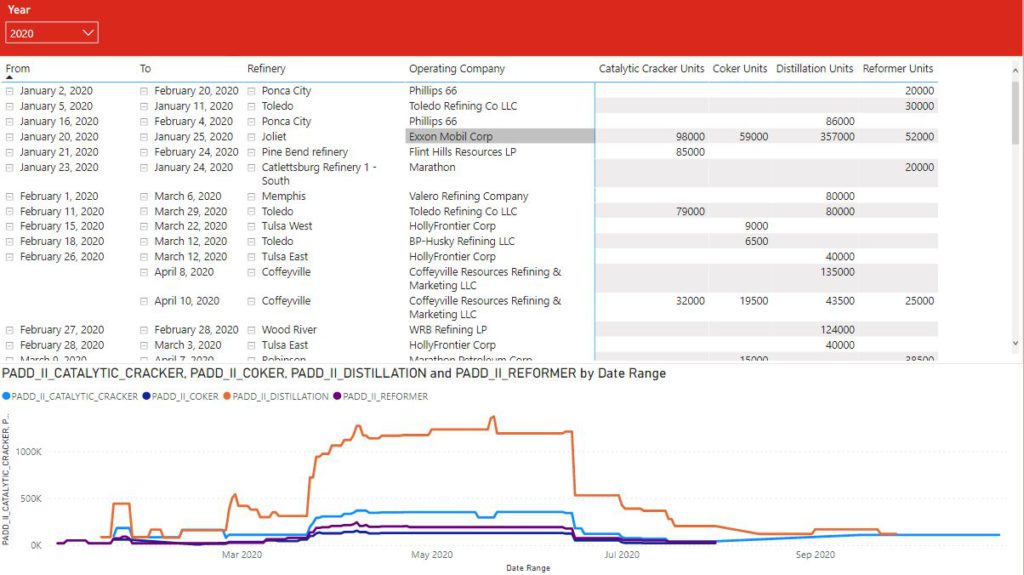Collapse the February 26, 2020 From row
Screen dimensions: 1024x575
(10, 257)
